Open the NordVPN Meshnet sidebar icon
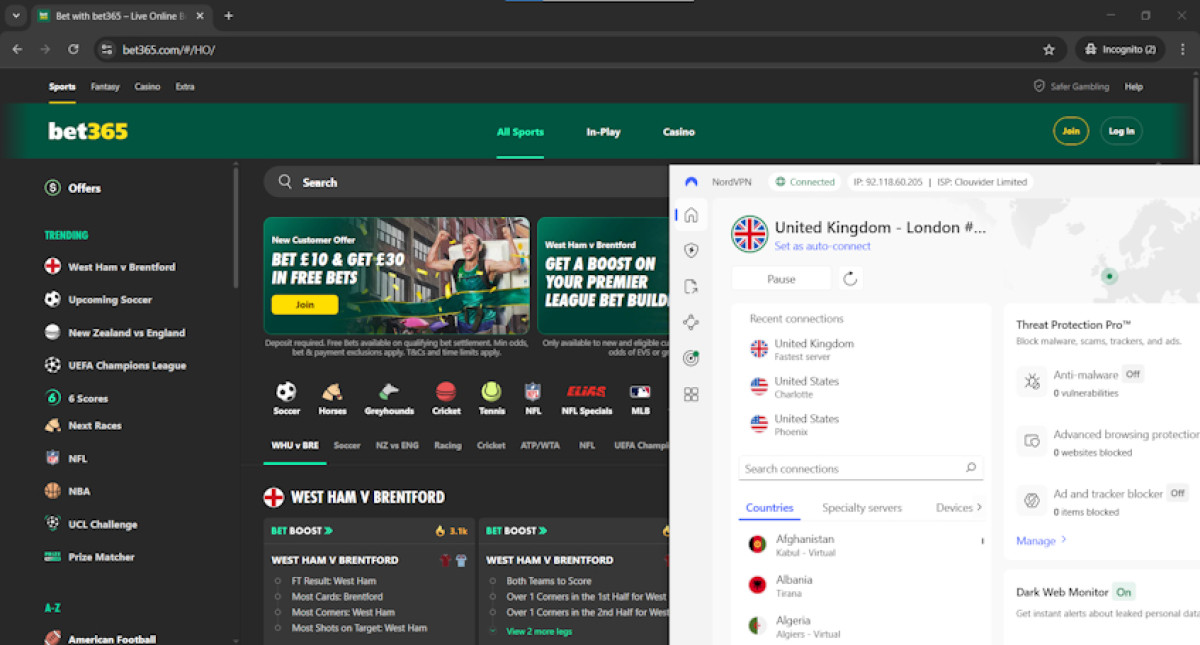Screen dimensions: 1200x645 coord(690,322)
